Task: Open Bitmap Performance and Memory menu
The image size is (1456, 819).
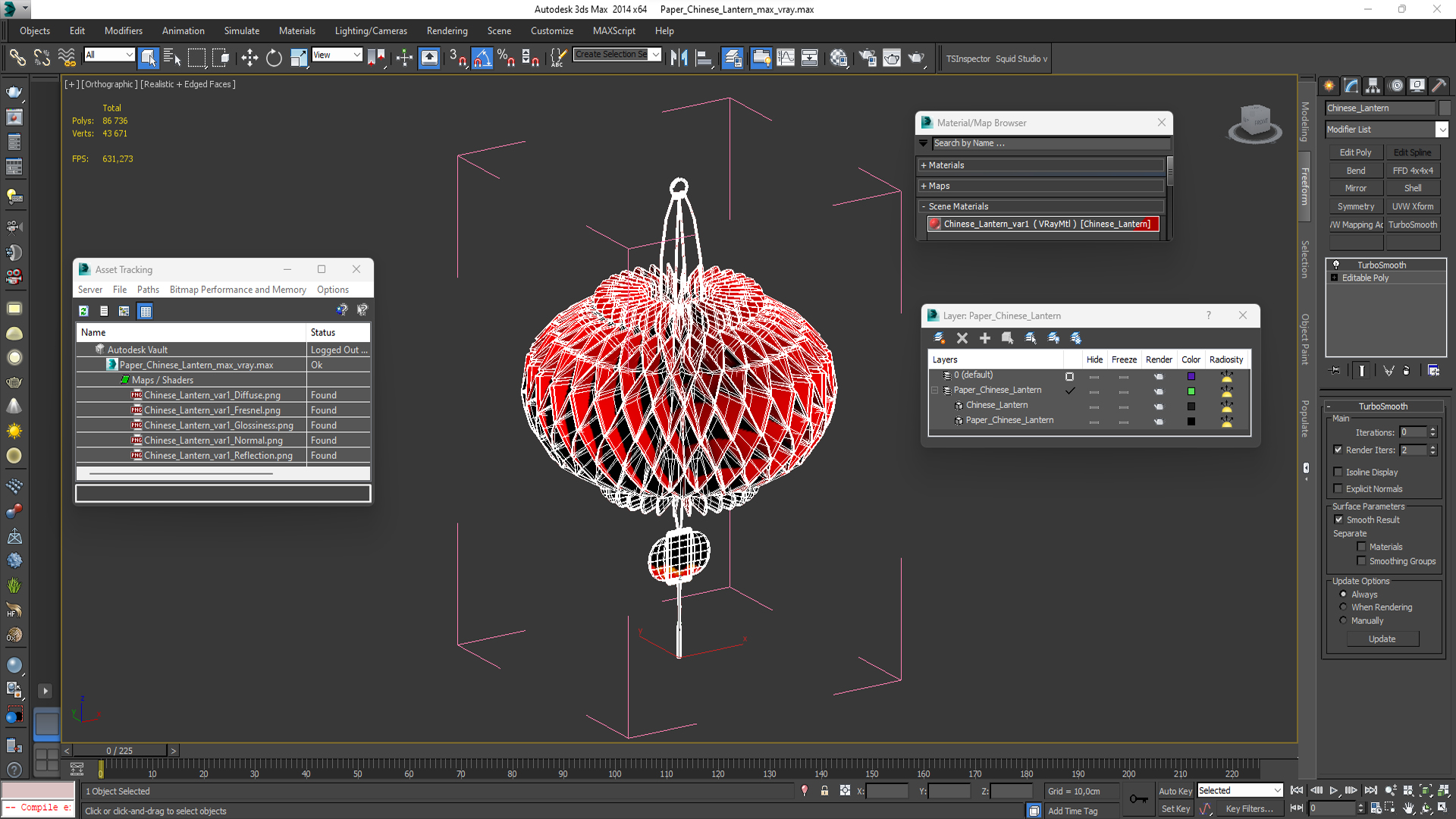Action: pyautogui.click(x=237, y=290)
